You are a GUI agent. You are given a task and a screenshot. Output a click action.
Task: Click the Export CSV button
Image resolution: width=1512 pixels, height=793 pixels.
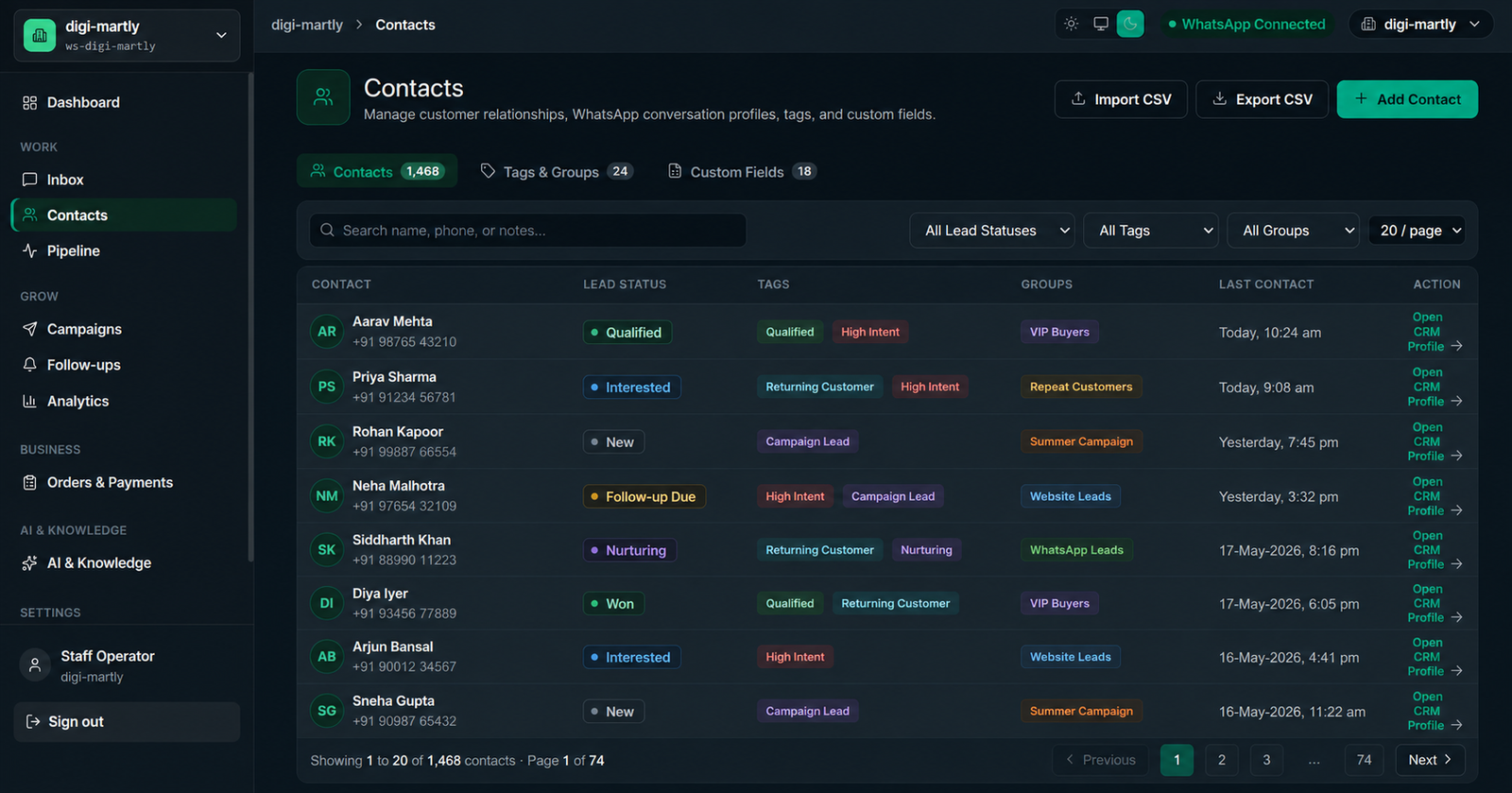coord(1262,99)
